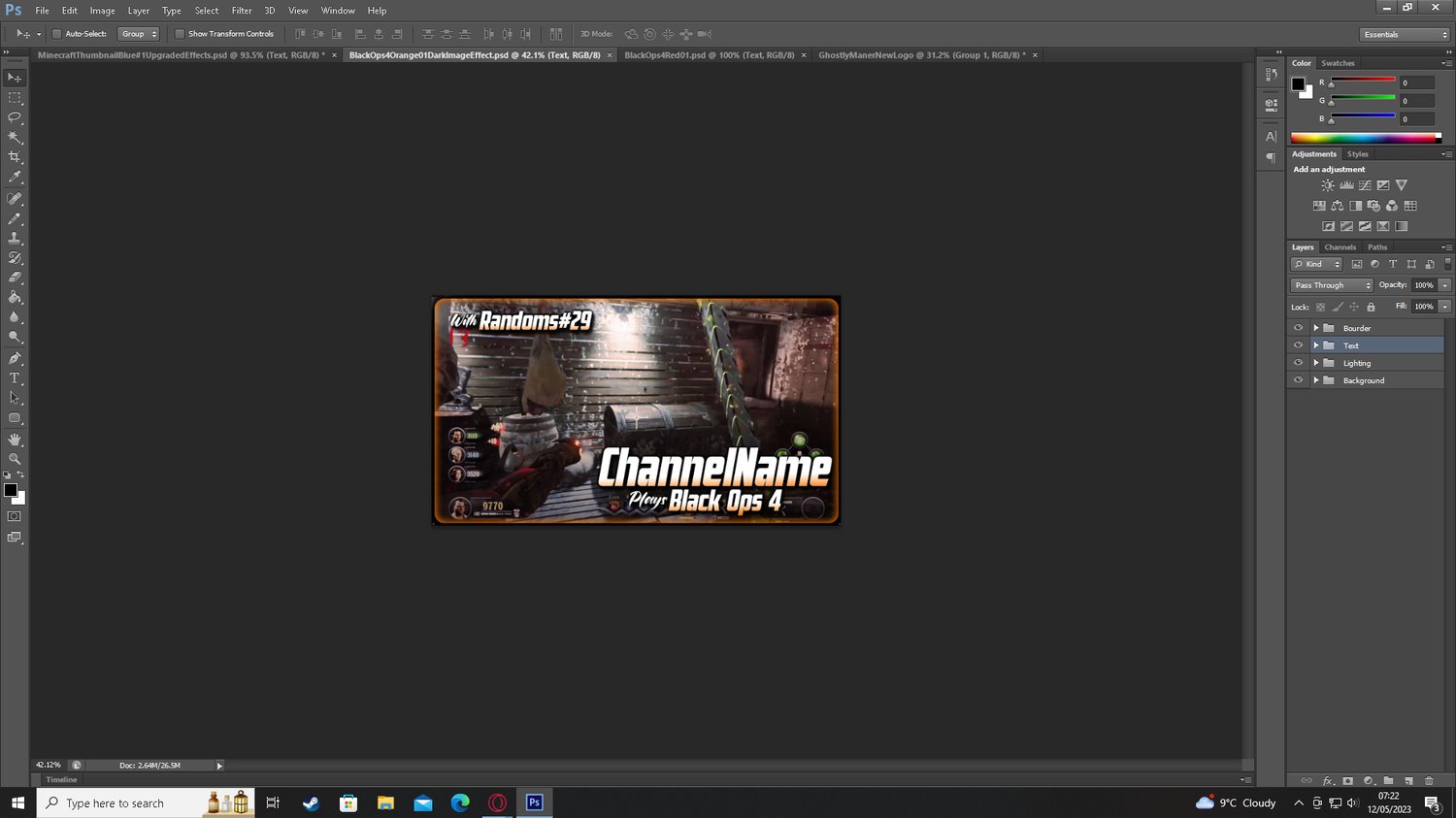The image size is (1456, 818).
Task: Add a Hue/Saturation adjustment
Action: (x=1319, y=206)
